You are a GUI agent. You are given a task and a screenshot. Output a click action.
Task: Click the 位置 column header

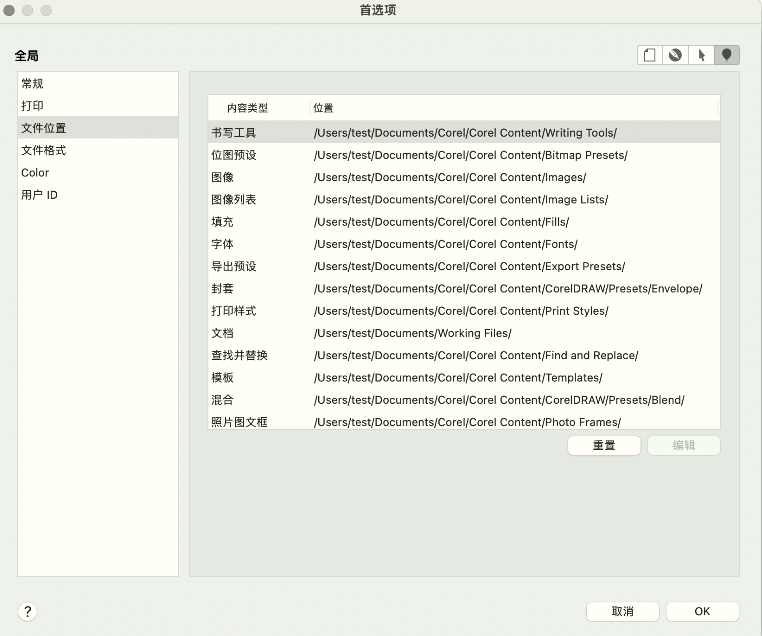(323, 108)
